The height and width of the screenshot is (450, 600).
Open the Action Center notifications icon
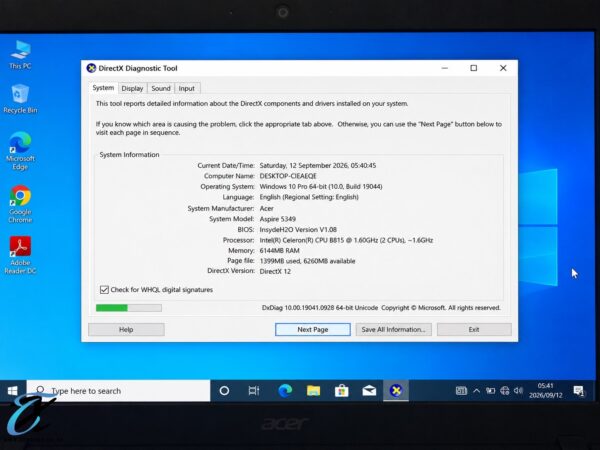pyautogui.click(x=579, y=391)
